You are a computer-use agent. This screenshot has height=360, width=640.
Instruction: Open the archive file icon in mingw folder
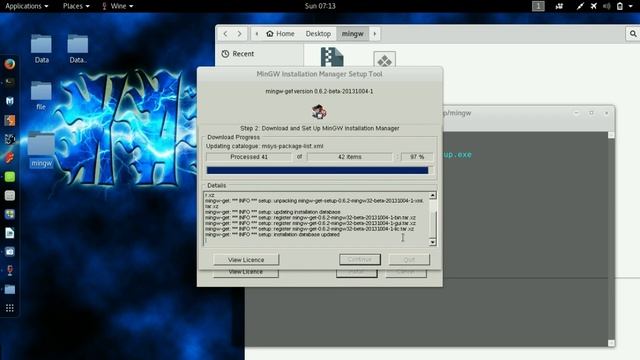332,57
